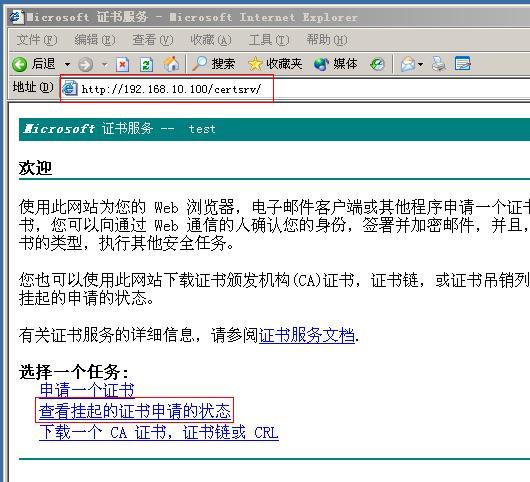Click the Print printer icon
The image size is (530, 482).
(x=439, y=64)
